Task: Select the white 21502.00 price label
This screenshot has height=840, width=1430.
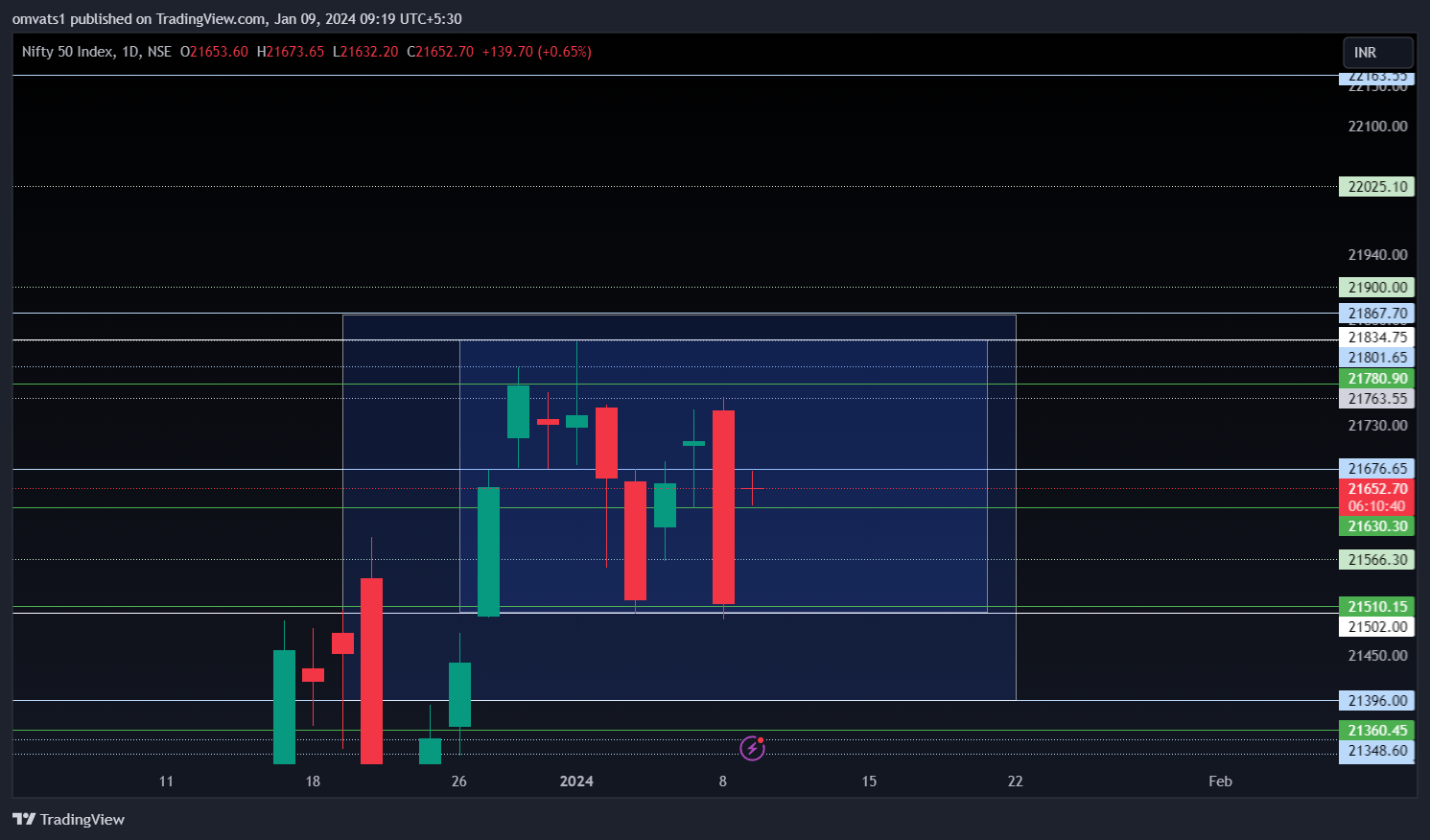Action: pyautogui.click(x=1376, y=627)
